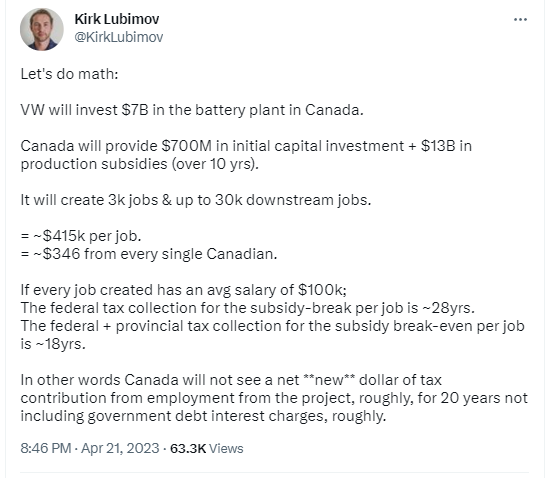
Task: Click the line about VW investing $7B
Action: pyautogui.click(x=192, y=110)
